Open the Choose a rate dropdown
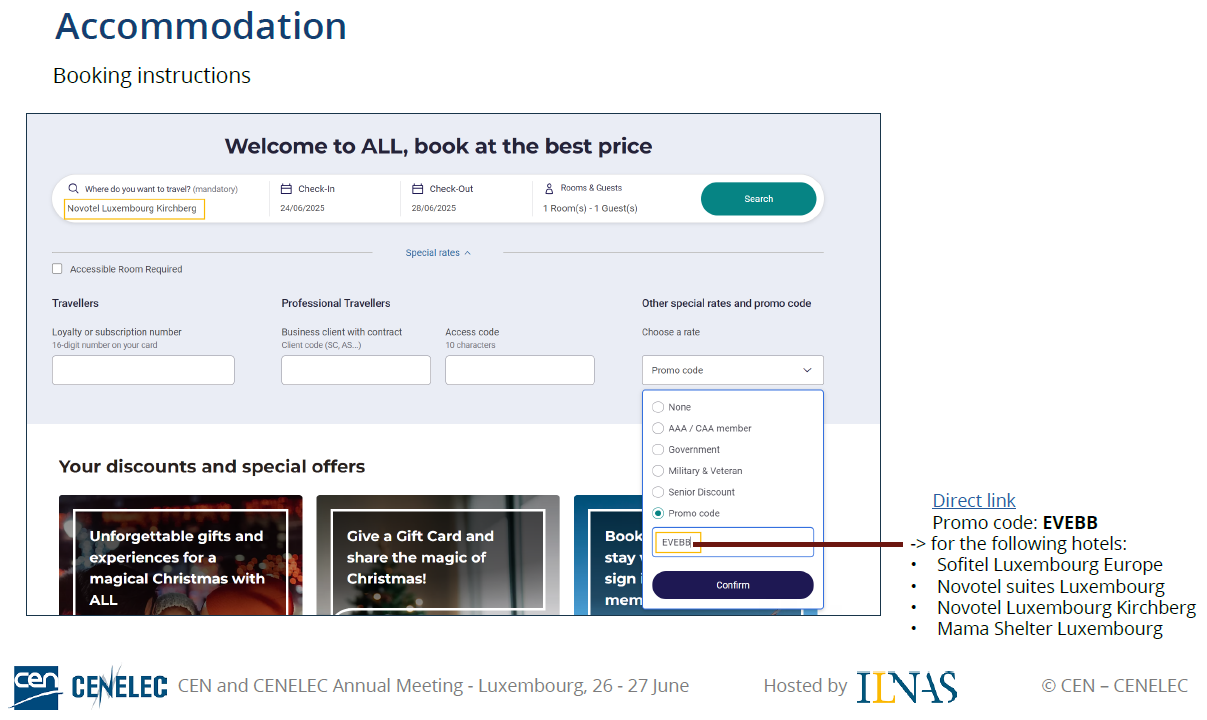 pos(732,370)
